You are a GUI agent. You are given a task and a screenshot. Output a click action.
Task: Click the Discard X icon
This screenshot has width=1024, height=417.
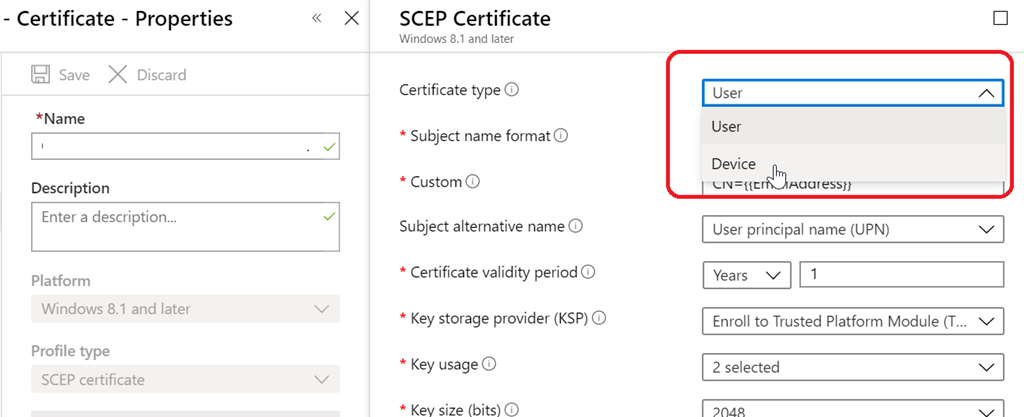pos(118,75)
